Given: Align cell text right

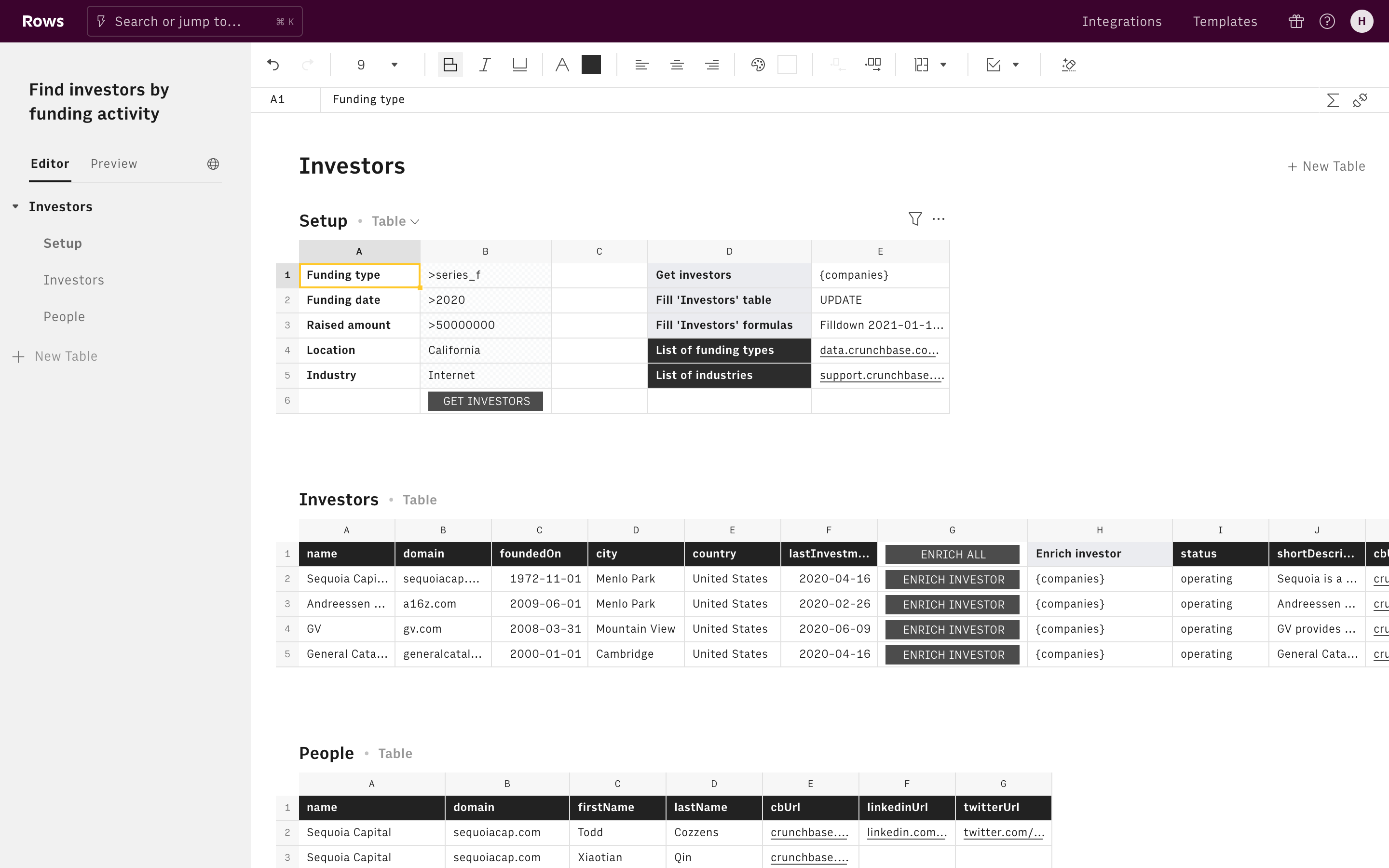Looking at the screenshot, I should [712, 65].
